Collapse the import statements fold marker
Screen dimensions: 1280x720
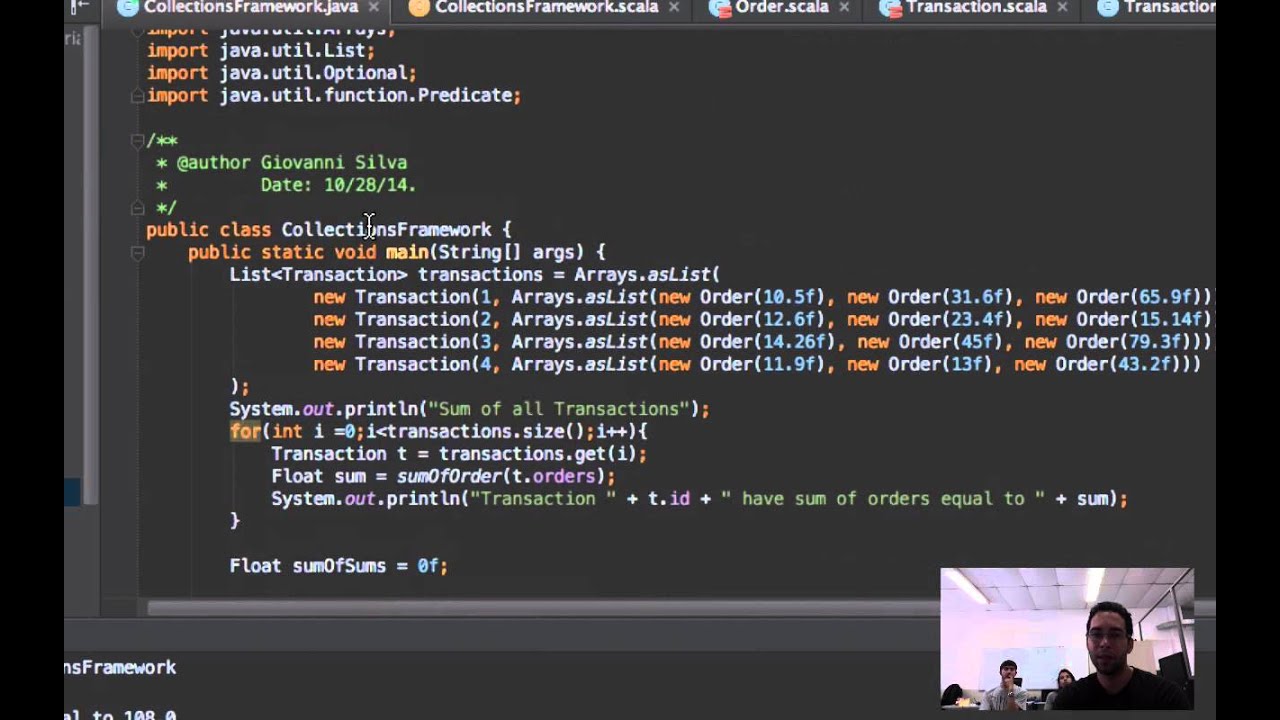(x=137, y=96)
